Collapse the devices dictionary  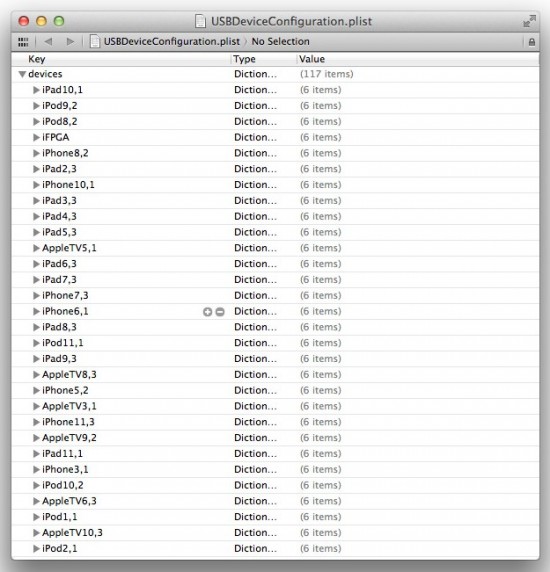pos(22,74)
